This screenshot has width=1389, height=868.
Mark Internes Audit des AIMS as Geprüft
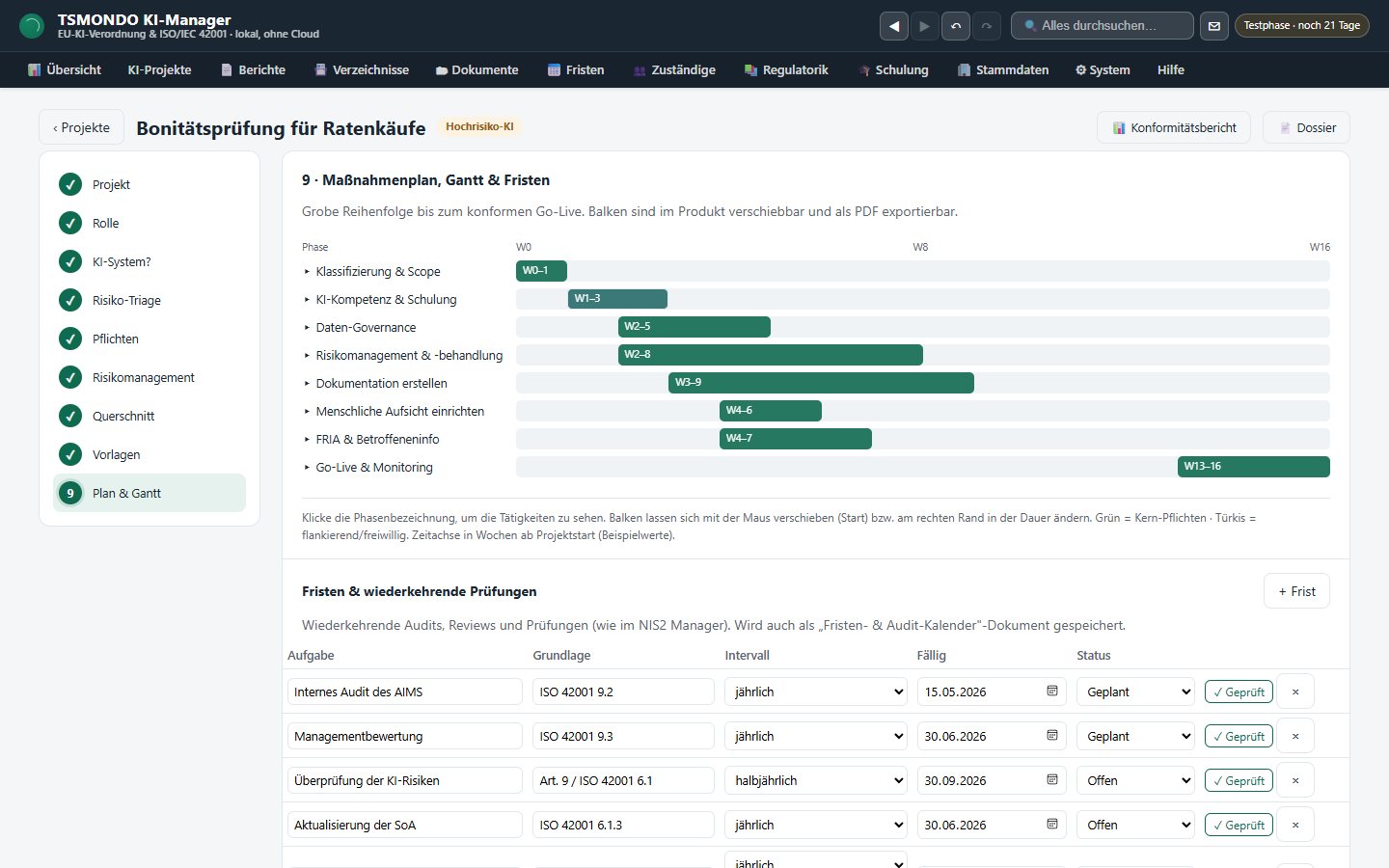1239,692
